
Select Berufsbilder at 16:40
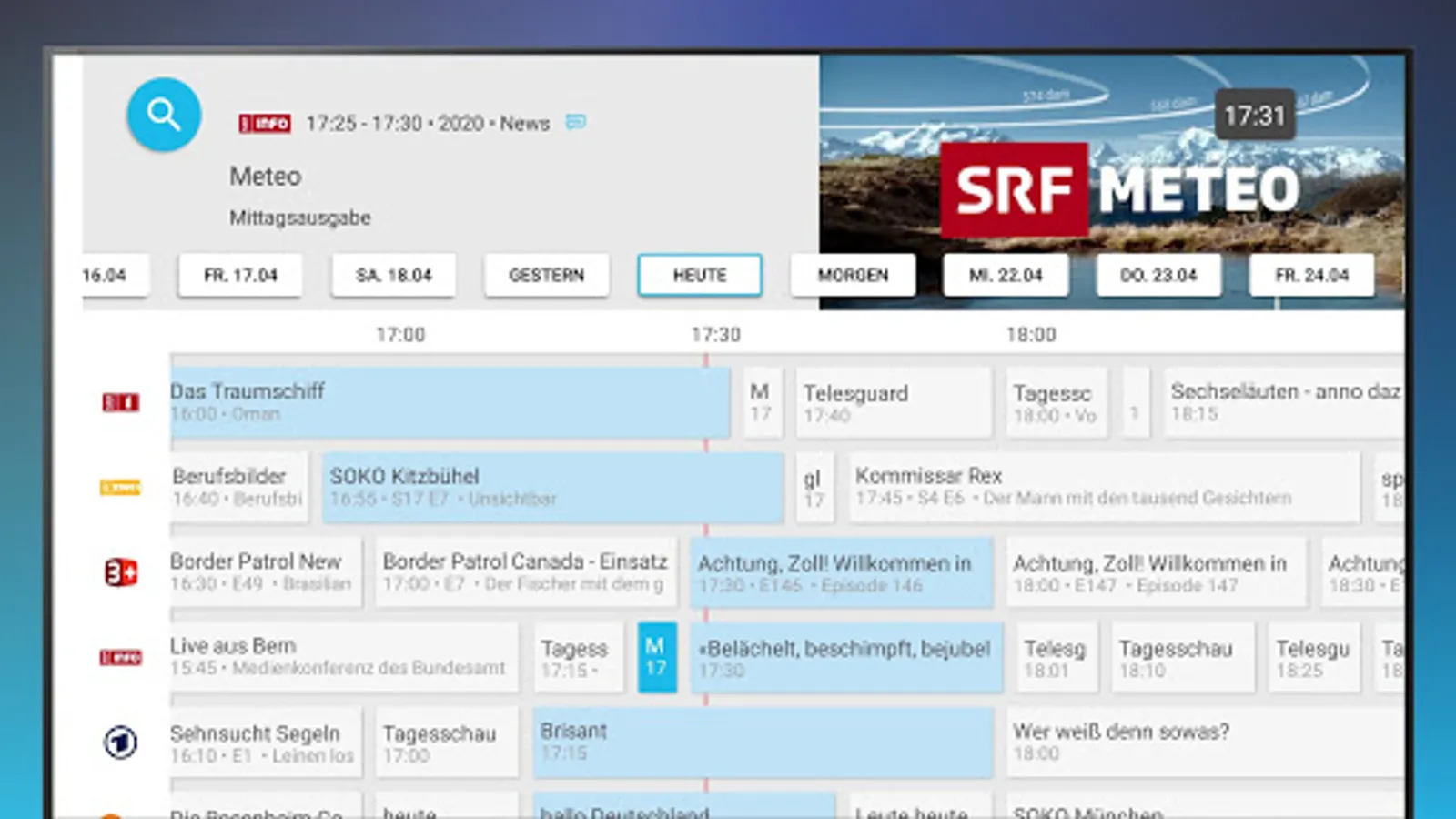(x=238, y=487)
